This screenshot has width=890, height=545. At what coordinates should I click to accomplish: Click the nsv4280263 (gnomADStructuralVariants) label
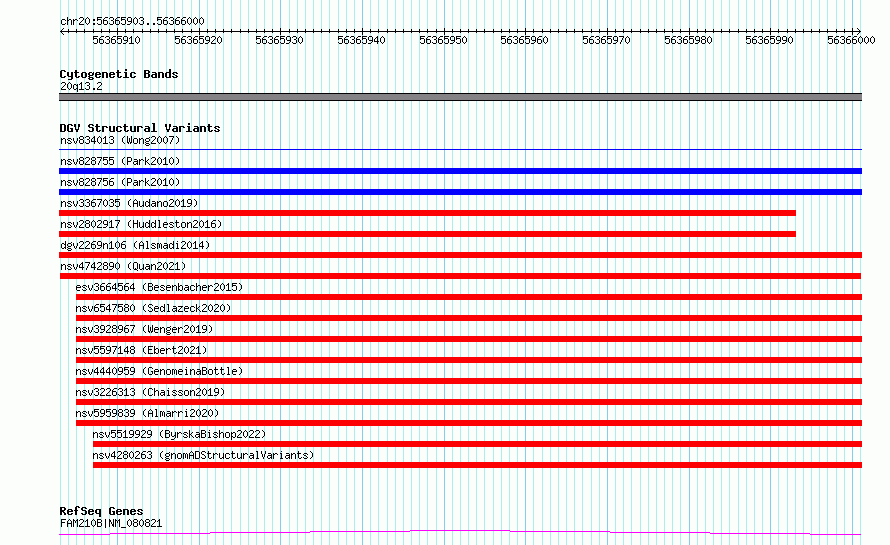203,455
